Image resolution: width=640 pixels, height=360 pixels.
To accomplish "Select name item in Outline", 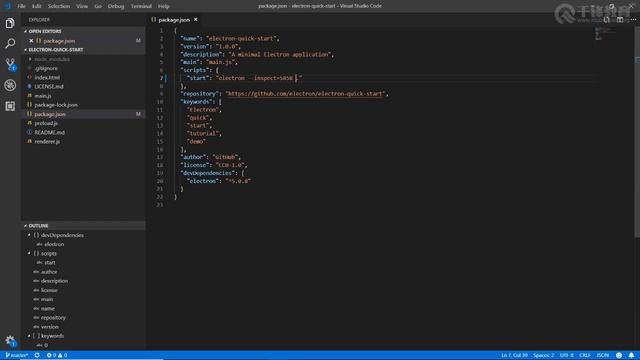I will (x=48, y=309).
